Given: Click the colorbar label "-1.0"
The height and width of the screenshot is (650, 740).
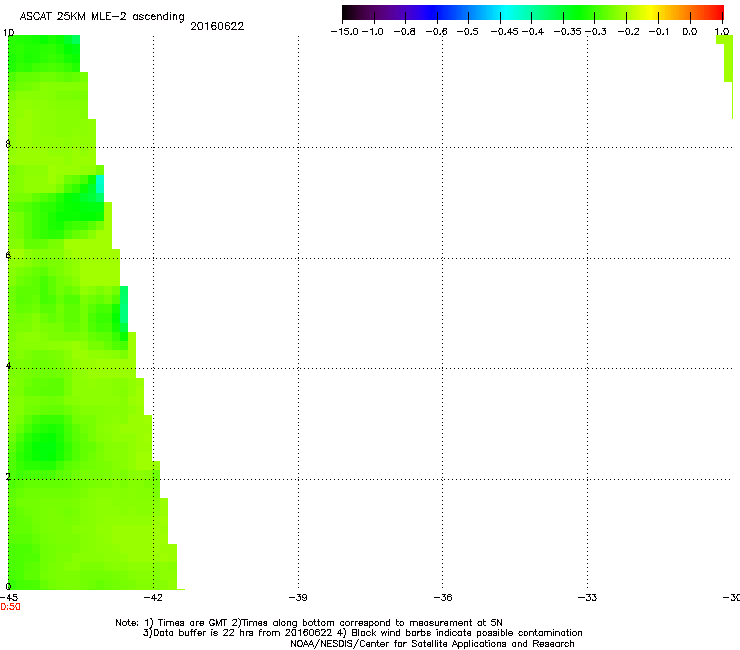Looking at the screenshot, I should [373, 32].
